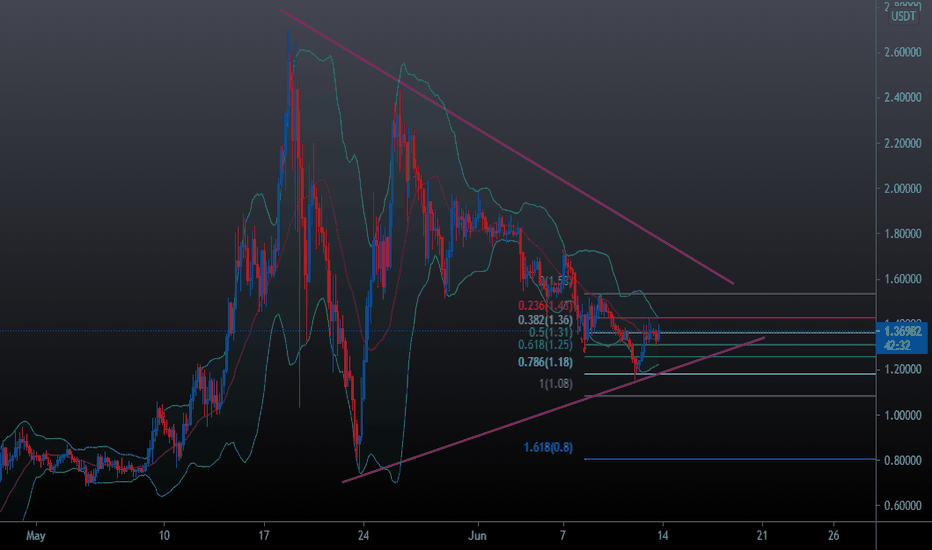This screenshot has width=932, height=550.
Task: Click the May date label
Action: pos(36,536)
